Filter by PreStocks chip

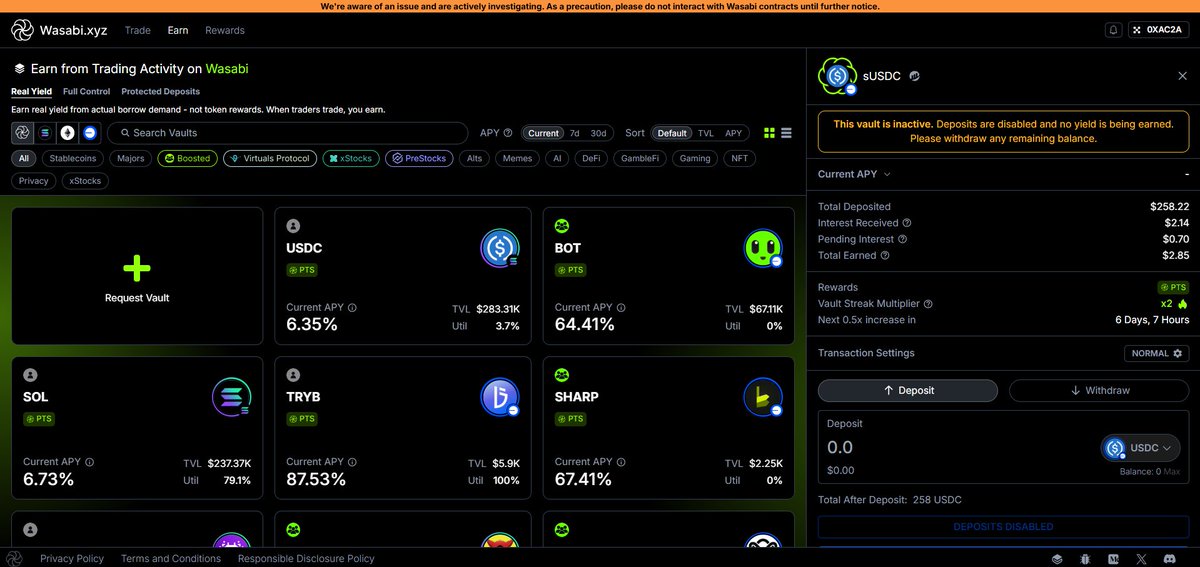point(418,158)
